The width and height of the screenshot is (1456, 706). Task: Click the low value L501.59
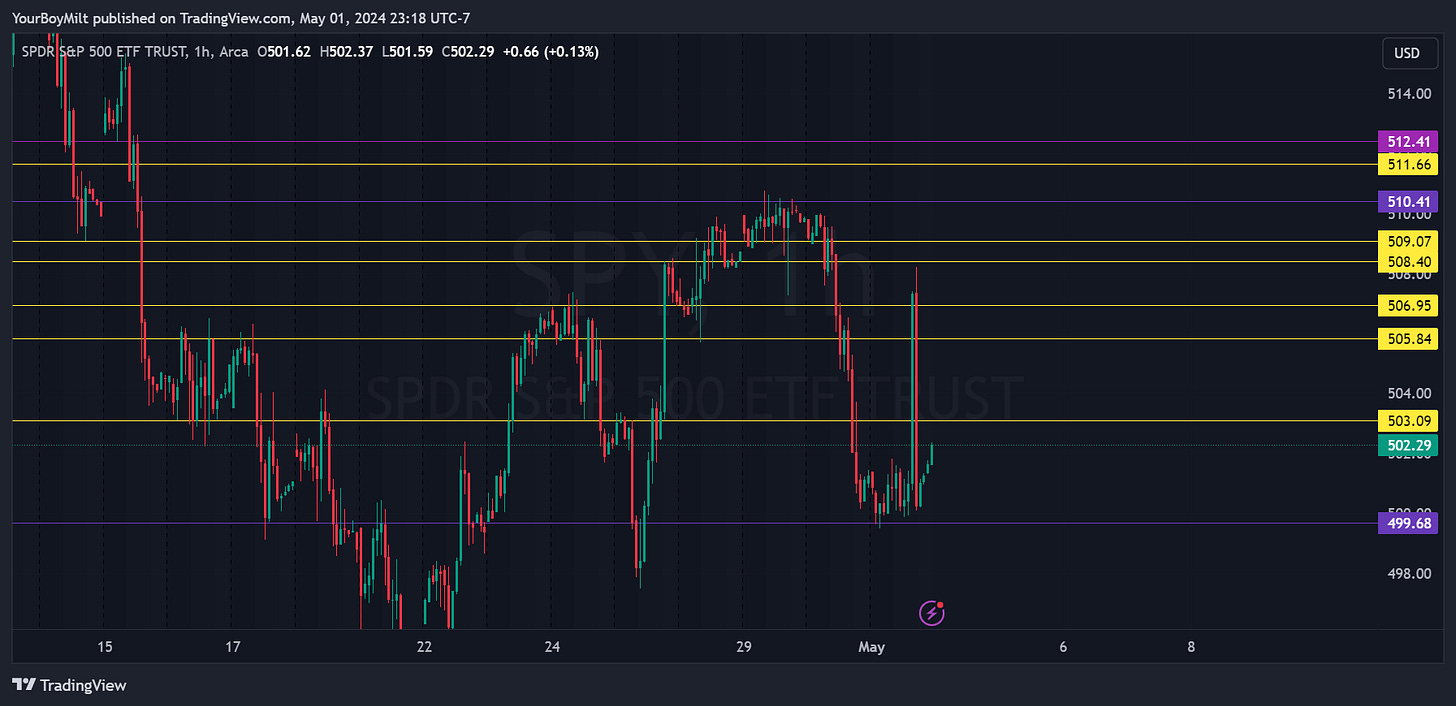tap(407, 51)
